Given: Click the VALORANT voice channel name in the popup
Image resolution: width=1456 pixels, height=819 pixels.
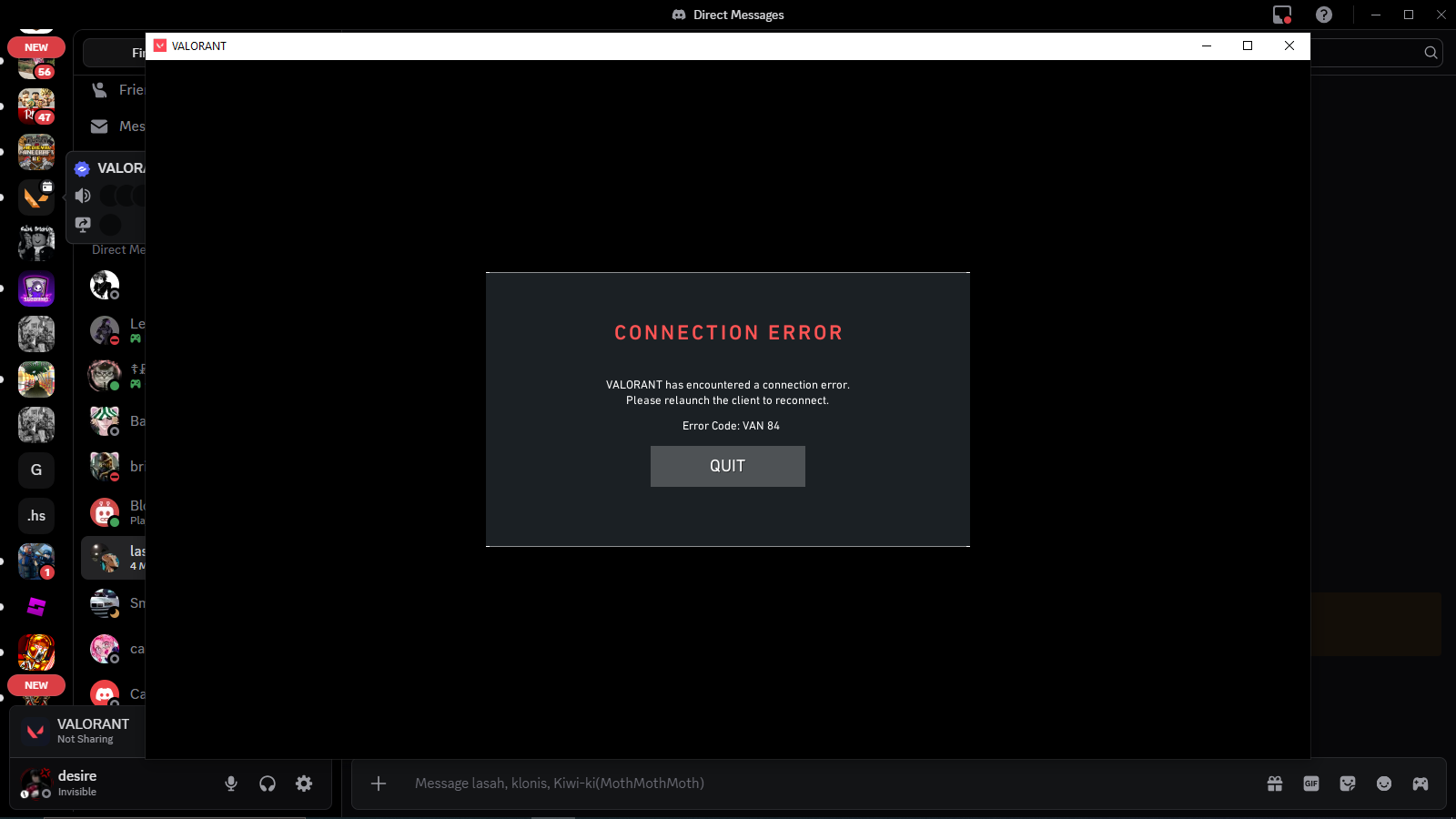Looking at the screenshot, I should [121, 168].
